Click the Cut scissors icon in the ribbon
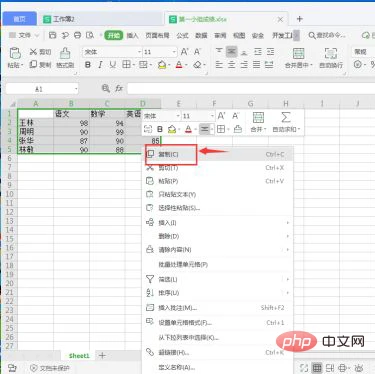 click(x=33, y=52)
